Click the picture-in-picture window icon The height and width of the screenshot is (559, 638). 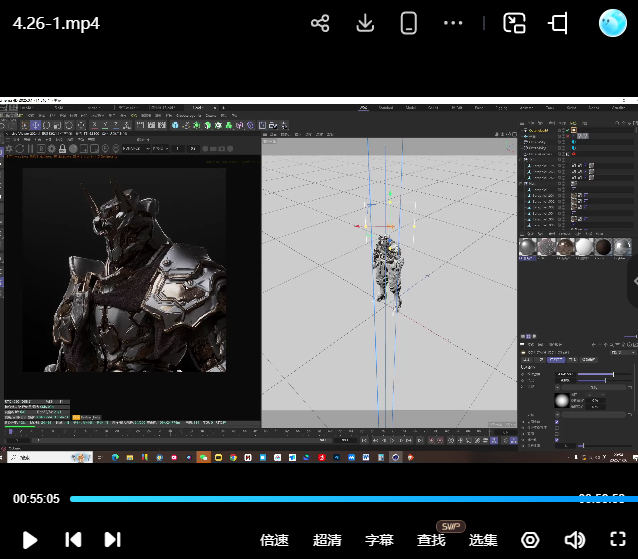point(514,23)
